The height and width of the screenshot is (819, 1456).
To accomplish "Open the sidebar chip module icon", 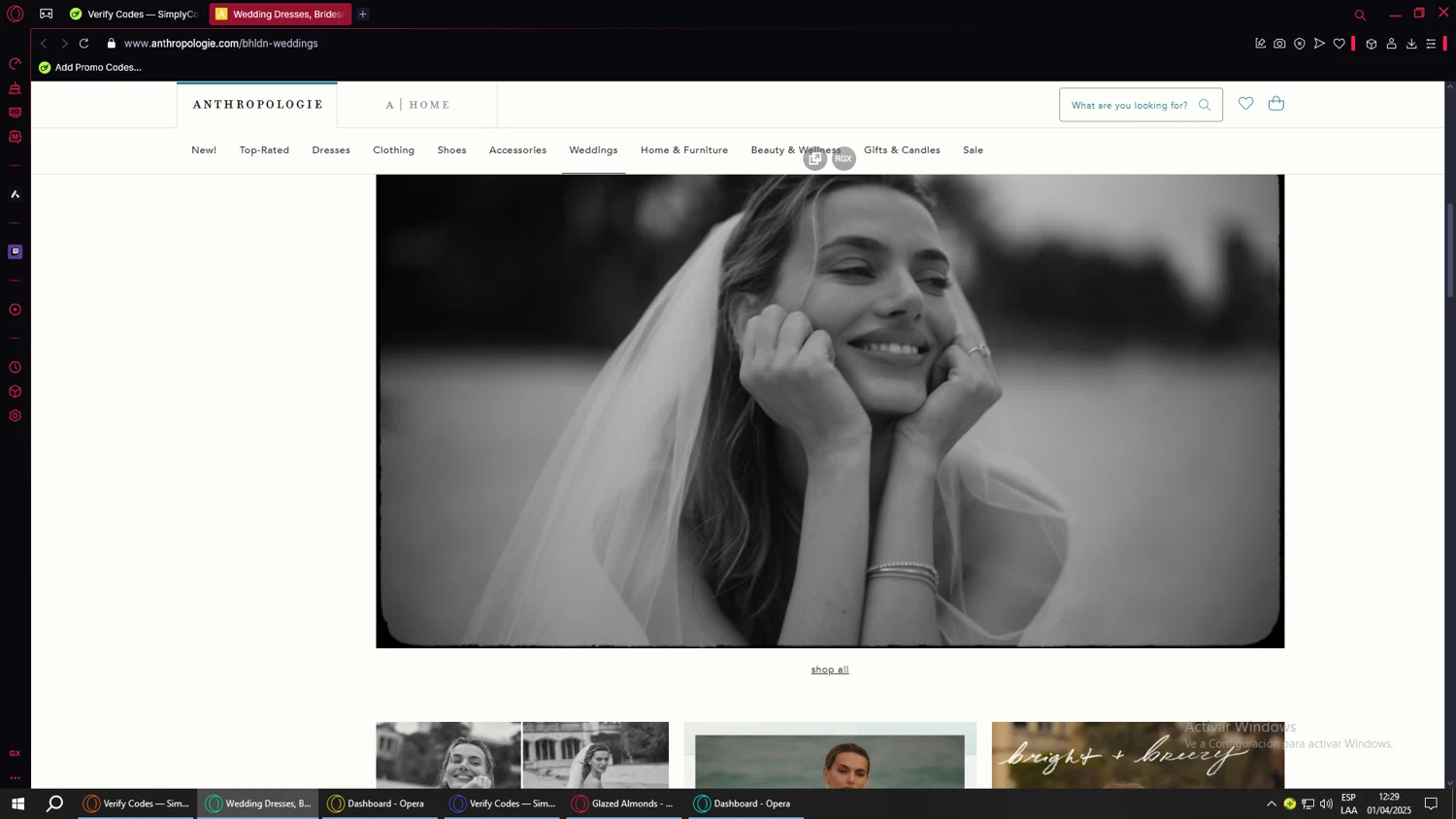I will point(15,137).
